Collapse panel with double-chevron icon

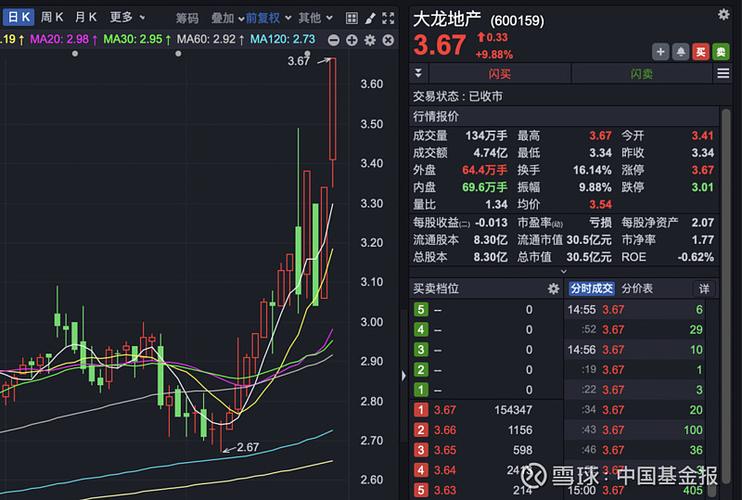[418, 73]
